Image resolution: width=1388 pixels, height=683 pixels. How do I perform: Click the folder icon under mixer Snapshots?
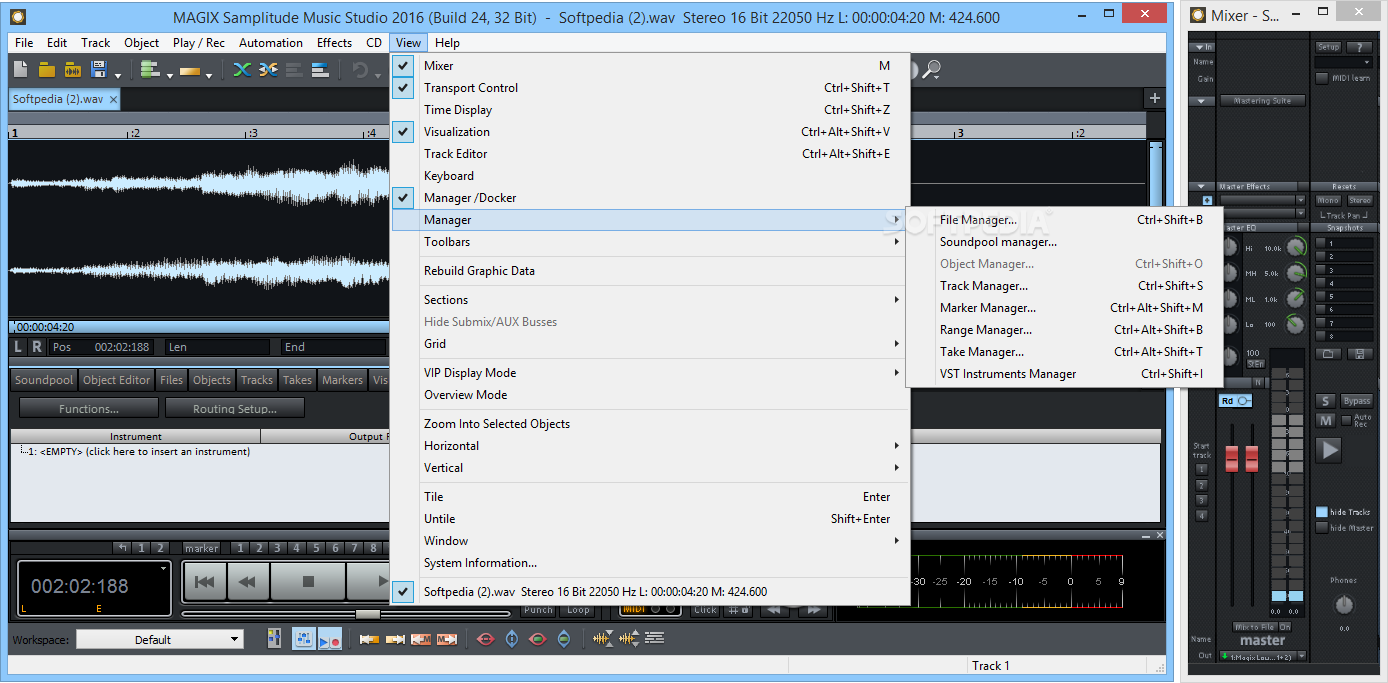(x=1328, y=353)
